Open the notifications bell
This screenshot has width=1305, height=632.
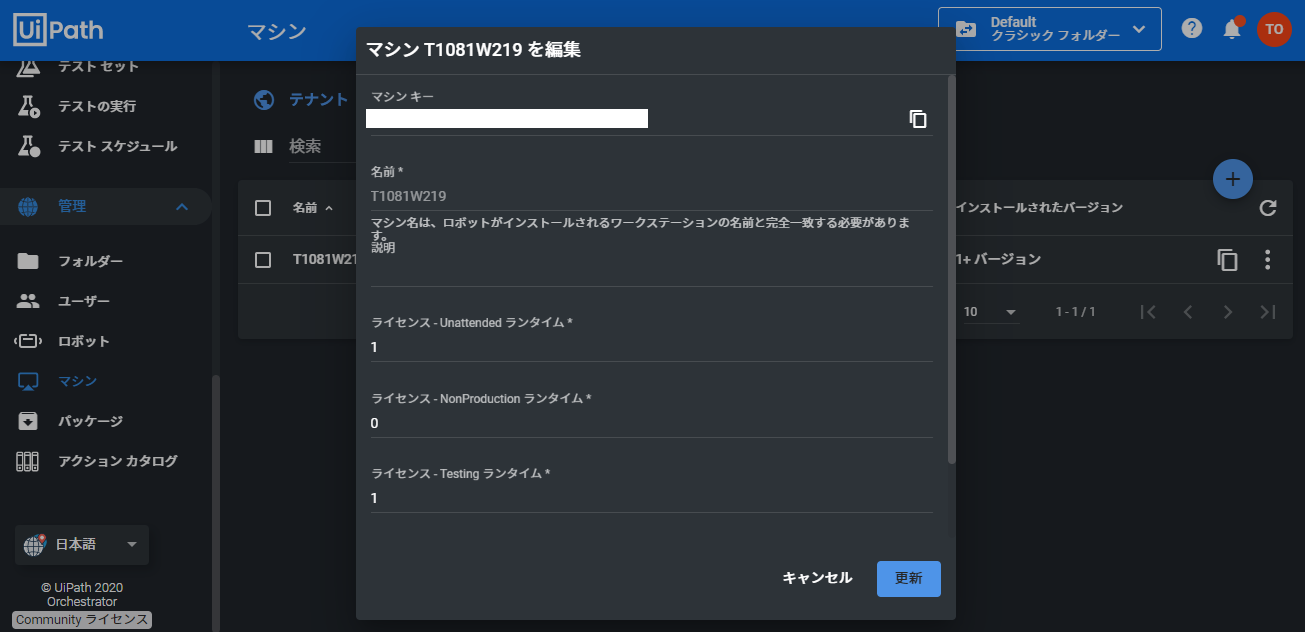pos(1233,28)
